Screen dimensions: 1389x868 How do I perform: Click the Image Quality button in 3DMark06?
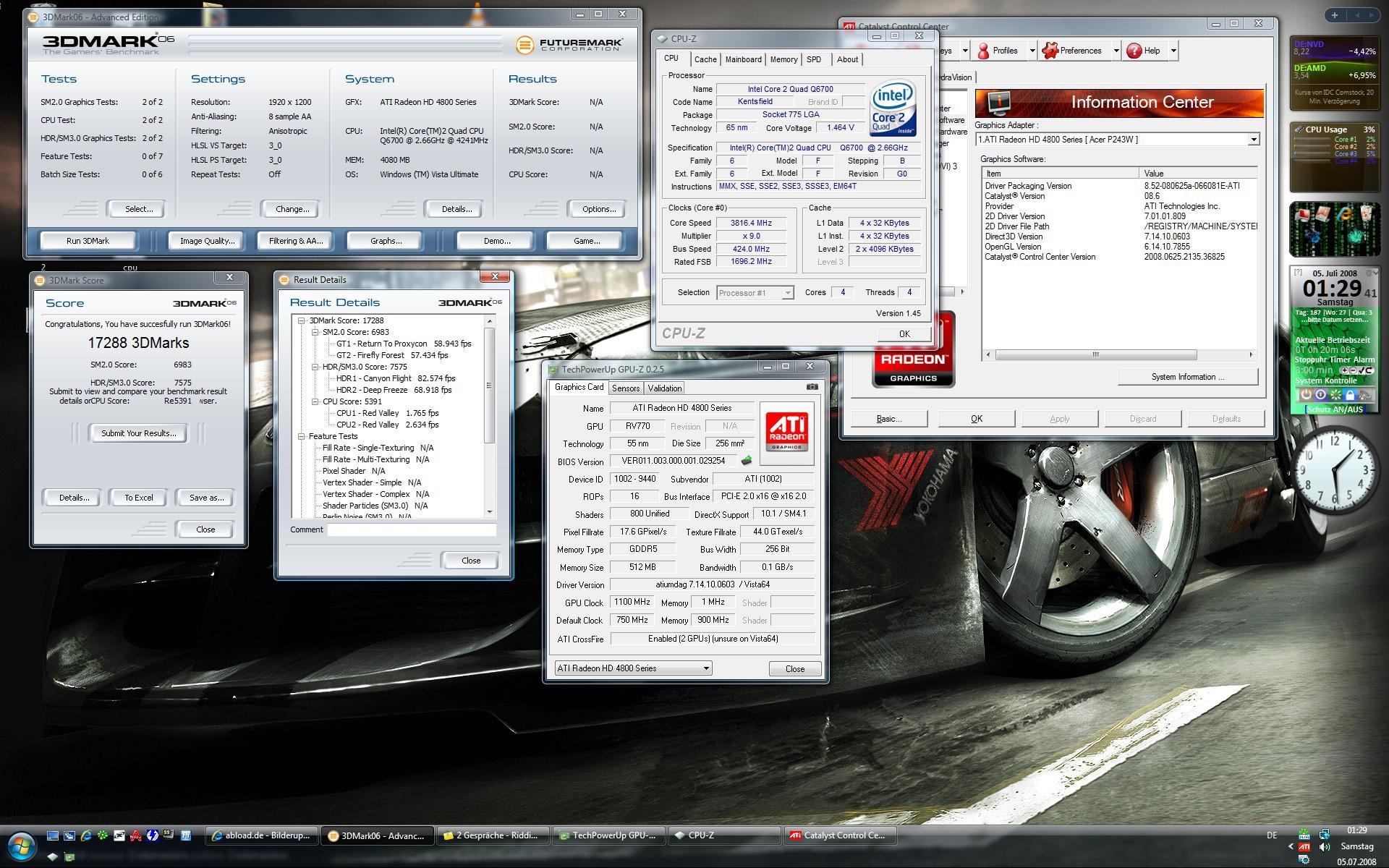[207, 241]
